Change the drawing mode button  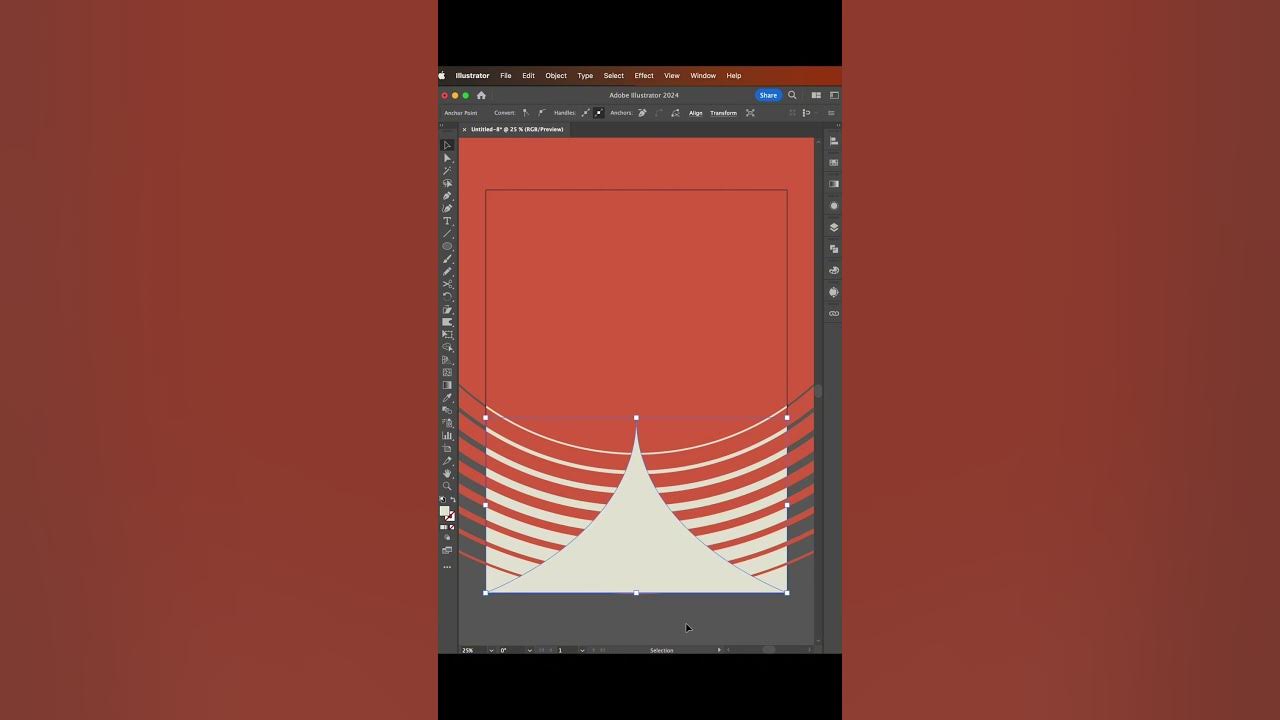click(447, 537)
